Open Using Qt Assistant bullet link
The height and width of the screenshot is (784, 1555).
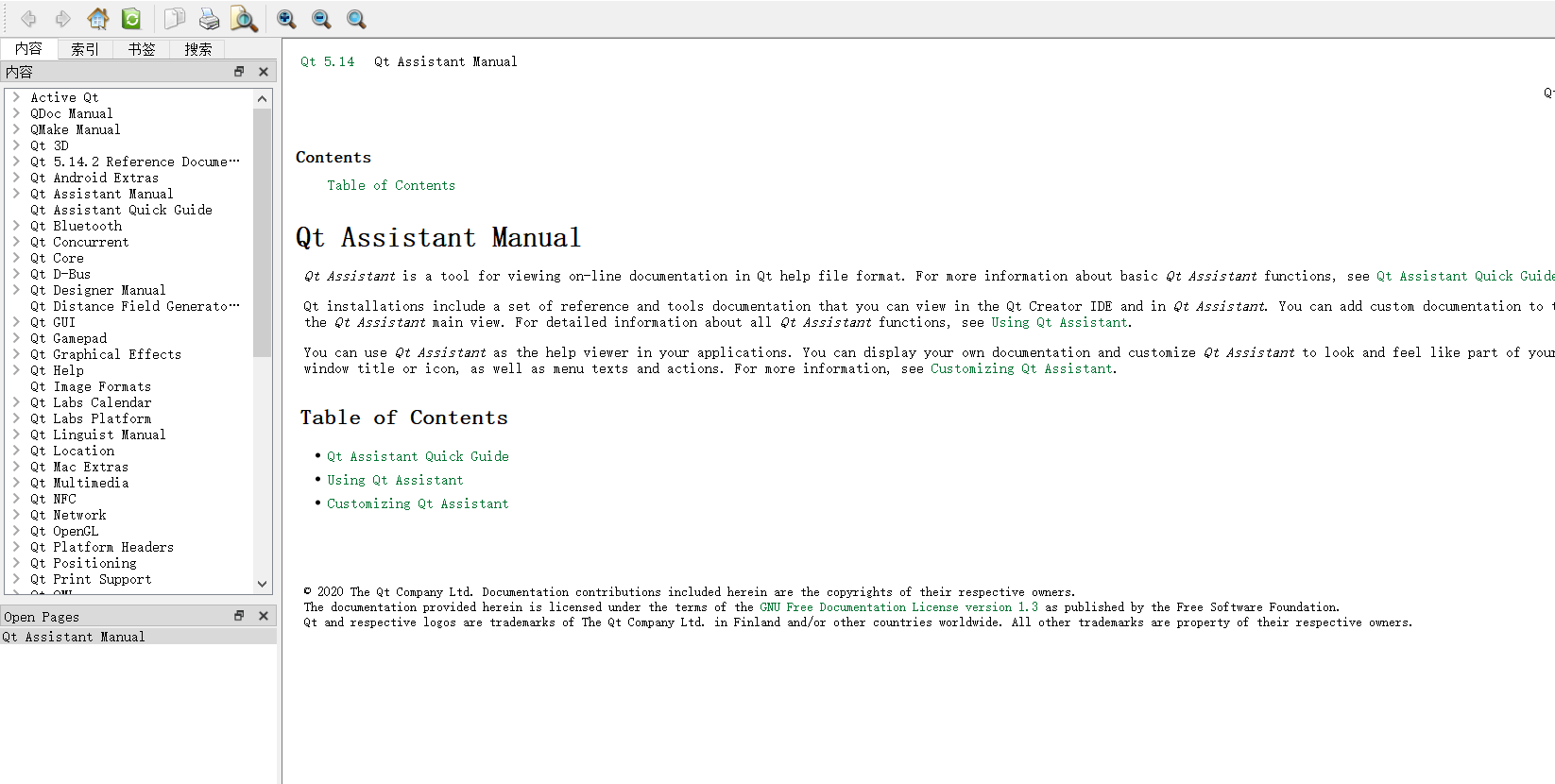(x=395, y=480)
